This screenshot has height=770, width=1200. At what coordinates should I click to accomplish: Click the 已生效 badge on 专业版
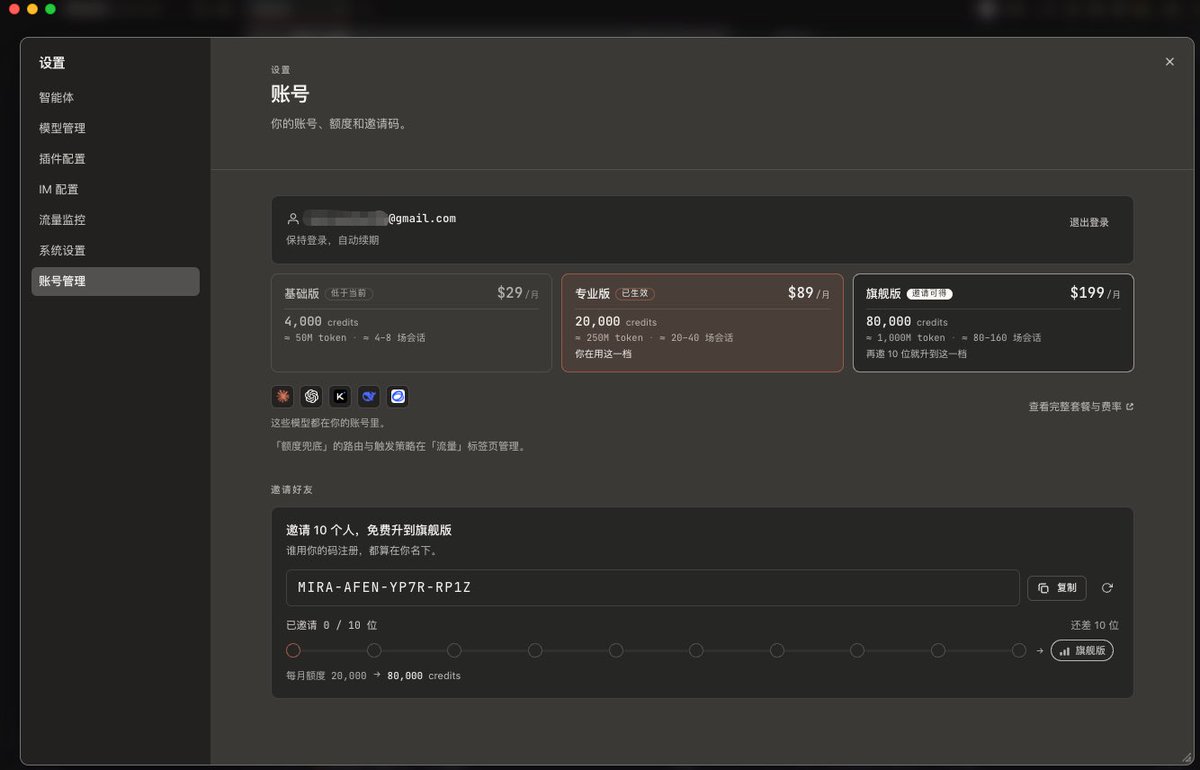click(635, 294)
